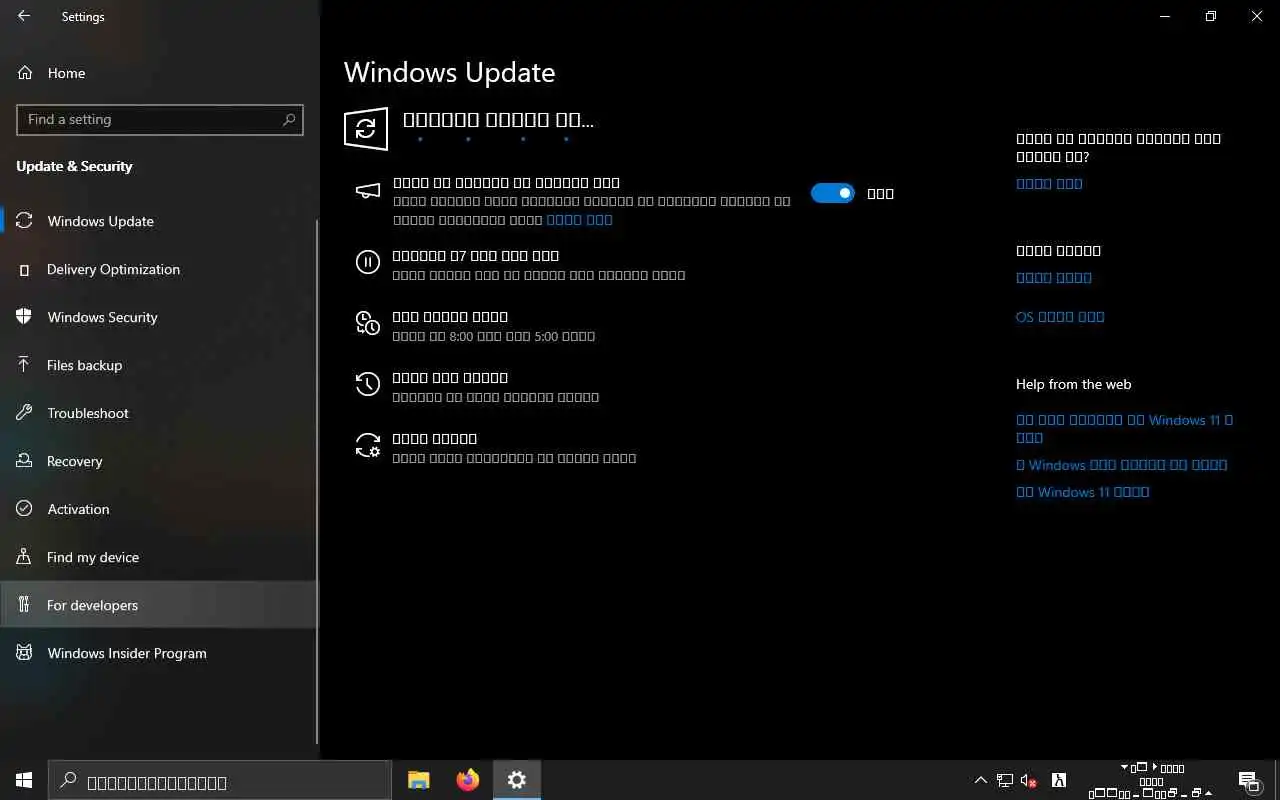1280x800 pixels.
Task: Open the first Windows 11 help link
Action: tap(1124, 429)
